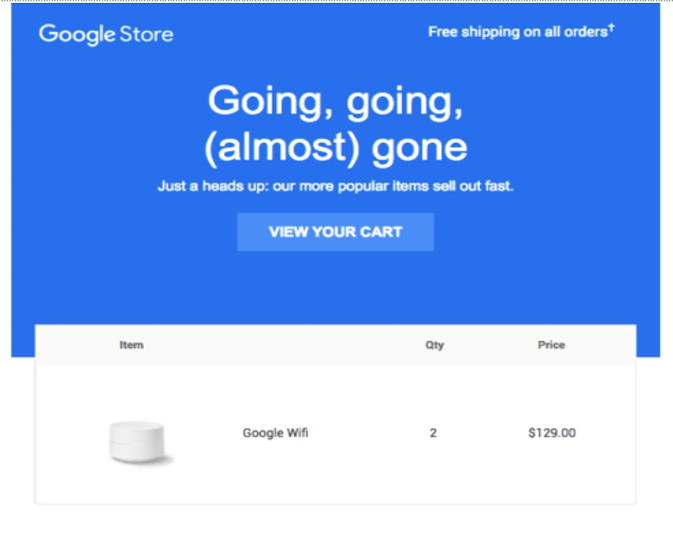673x535 pixels.
Task: Open the Google Wifi product name
Action: point(275,433)
